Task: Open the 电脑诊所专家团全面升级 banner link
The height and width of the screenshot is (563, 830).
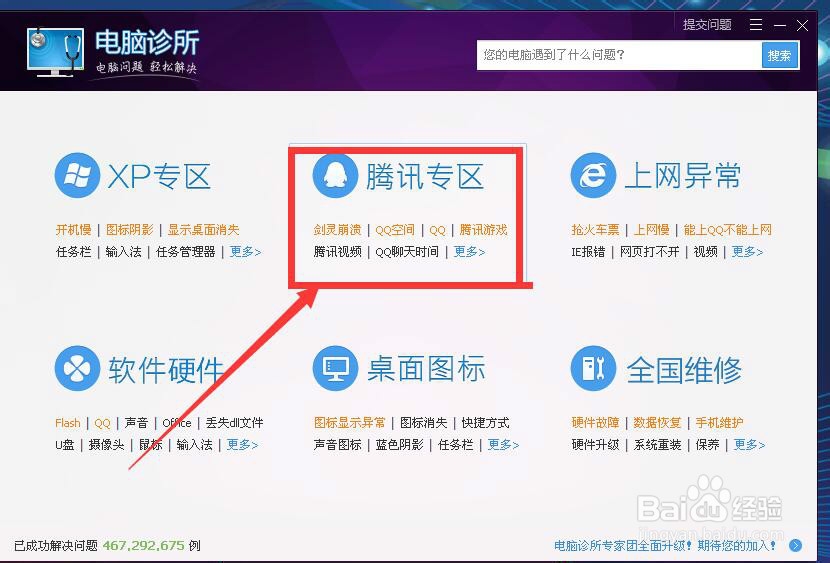Action: pyautogui.click(x=665, y=545)
